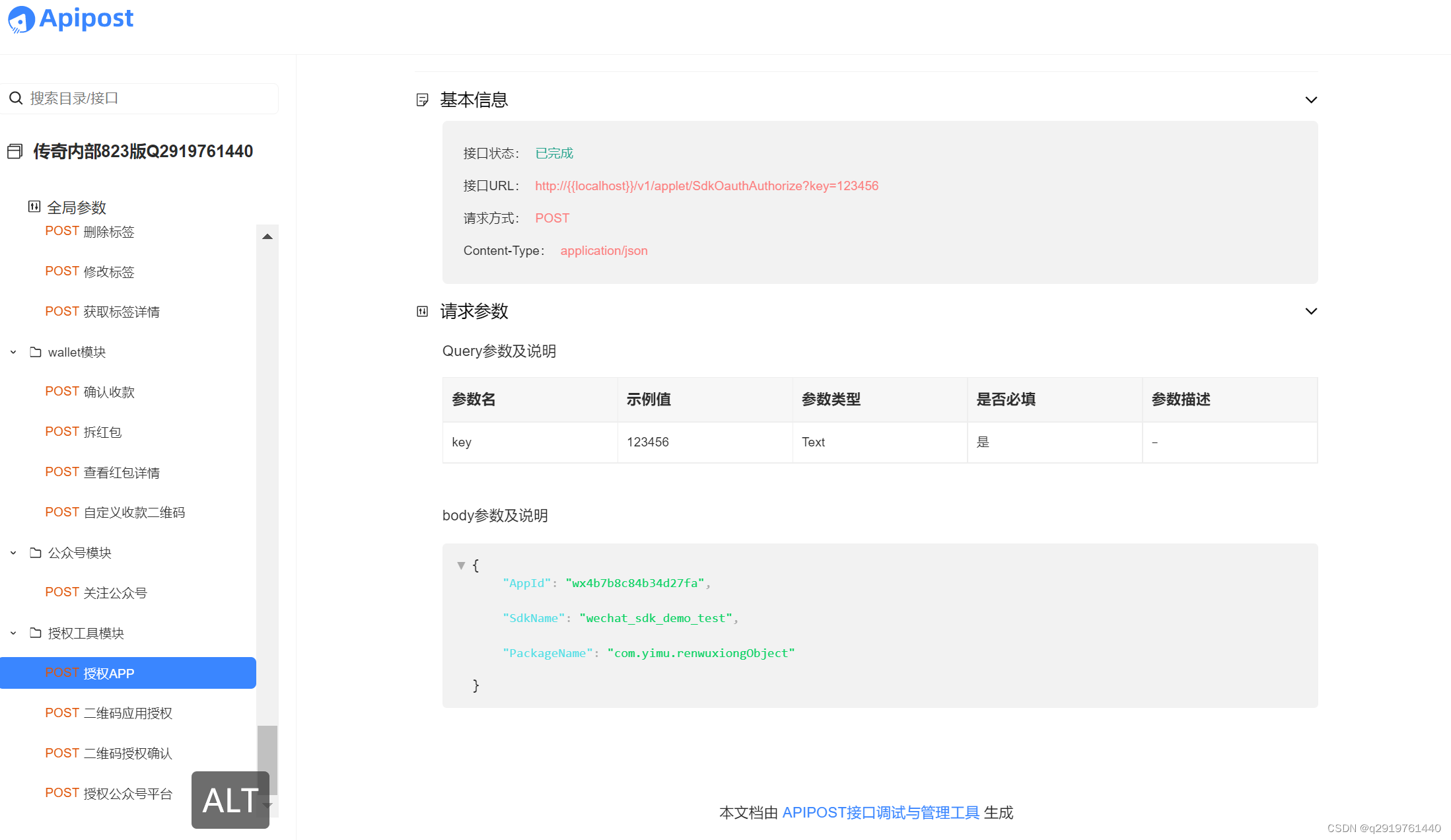Screen dimensions: 1451x840
Task: Click the 是 required cell
Action: [1055, 442]
